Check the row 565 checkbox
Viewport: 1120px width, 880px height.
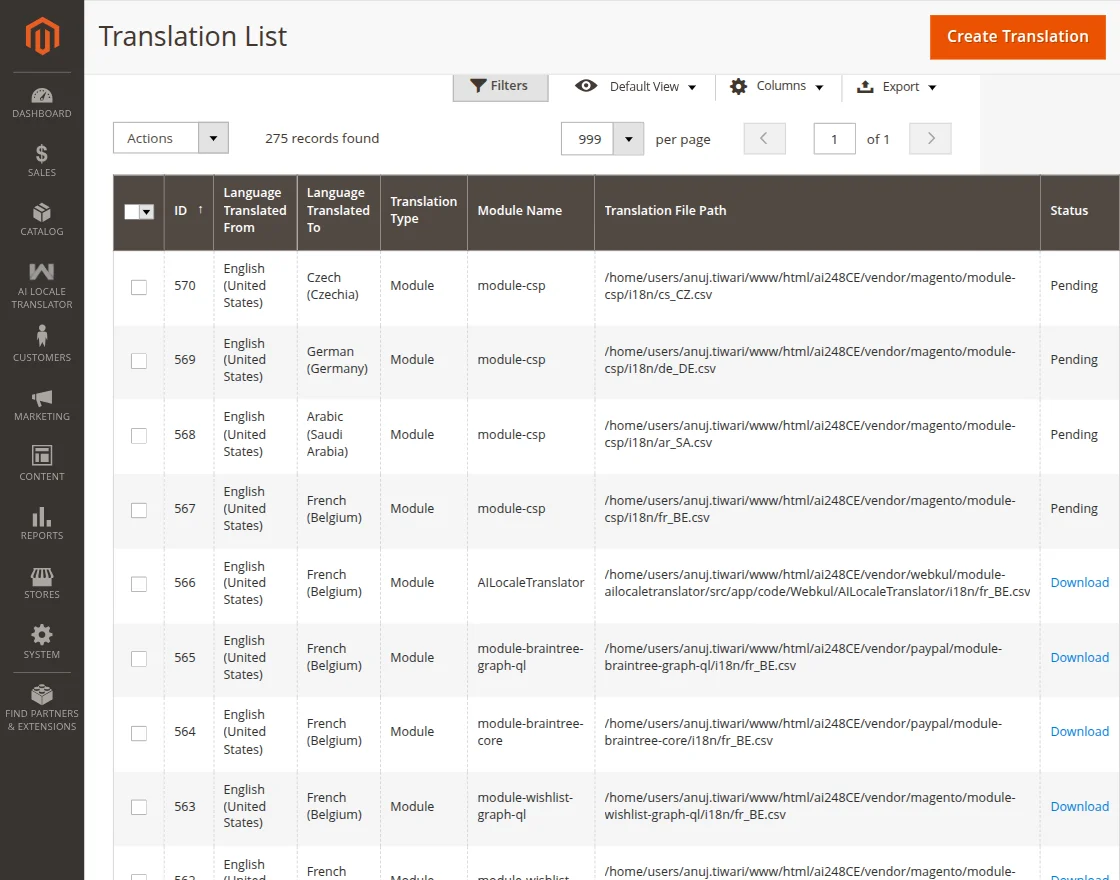139,658
